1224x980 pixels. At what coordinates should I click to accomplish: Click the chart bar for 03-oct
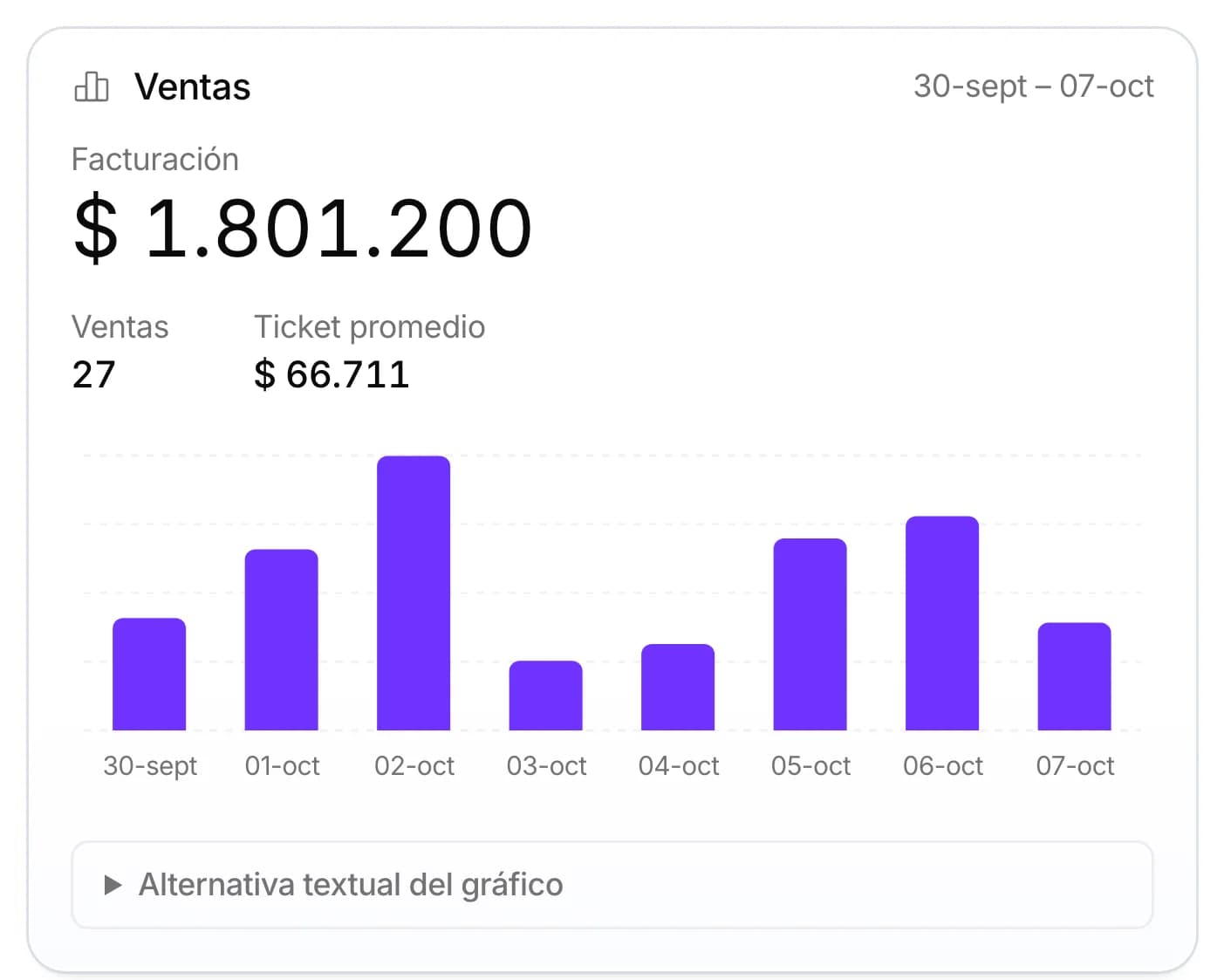point(546,696)
